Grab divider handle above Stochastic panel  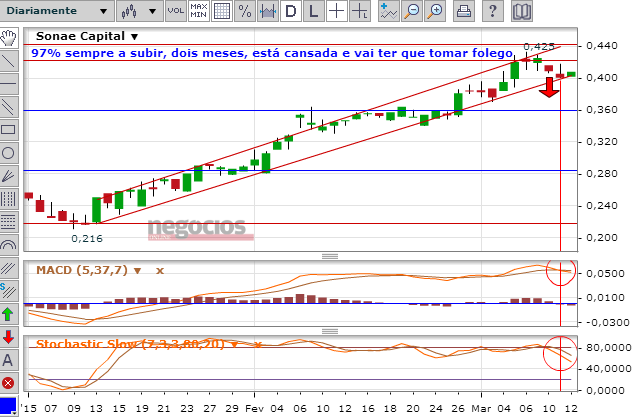[x=330, y=331]
